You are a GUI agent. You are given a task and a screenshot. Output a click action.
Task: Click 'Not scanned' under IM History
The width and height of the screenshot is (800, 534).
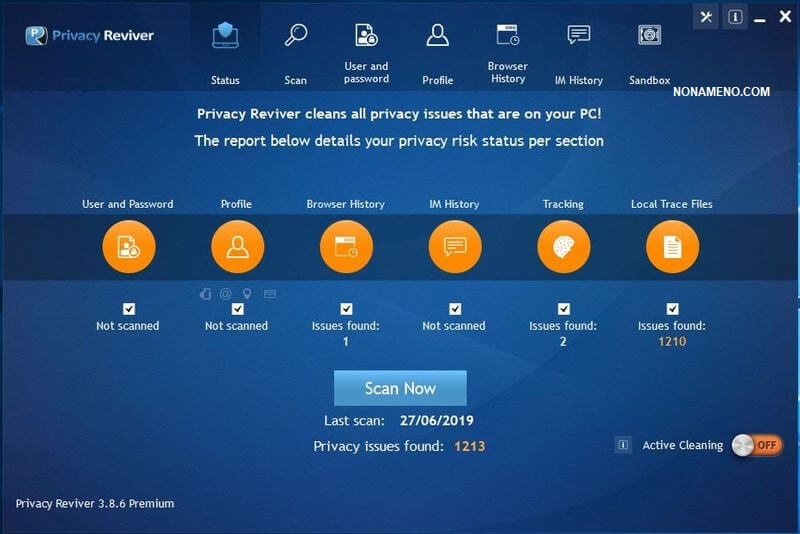[454, 326]
